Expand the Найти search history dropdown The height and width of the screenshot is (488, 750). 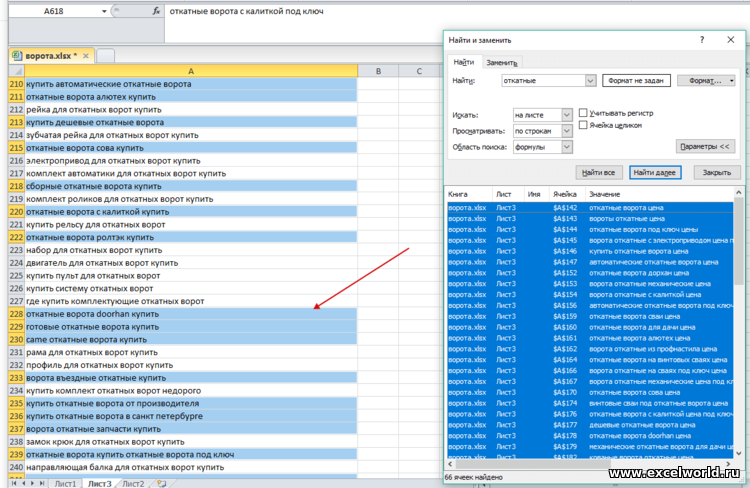pos(590,80)
